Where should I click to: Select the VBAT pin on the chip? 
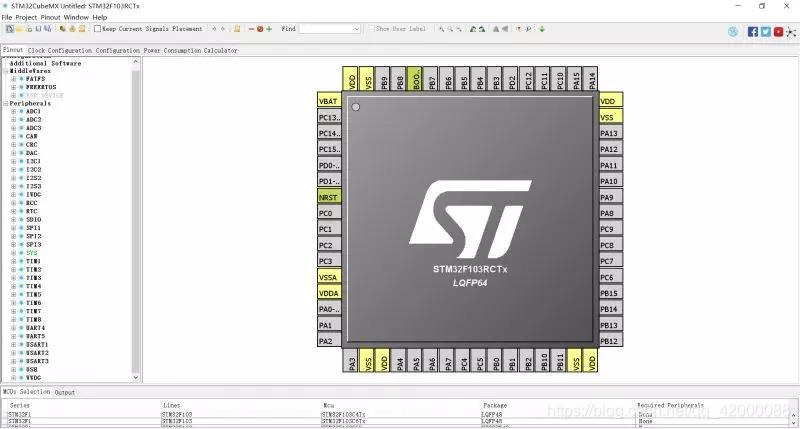tap(329, 101)
